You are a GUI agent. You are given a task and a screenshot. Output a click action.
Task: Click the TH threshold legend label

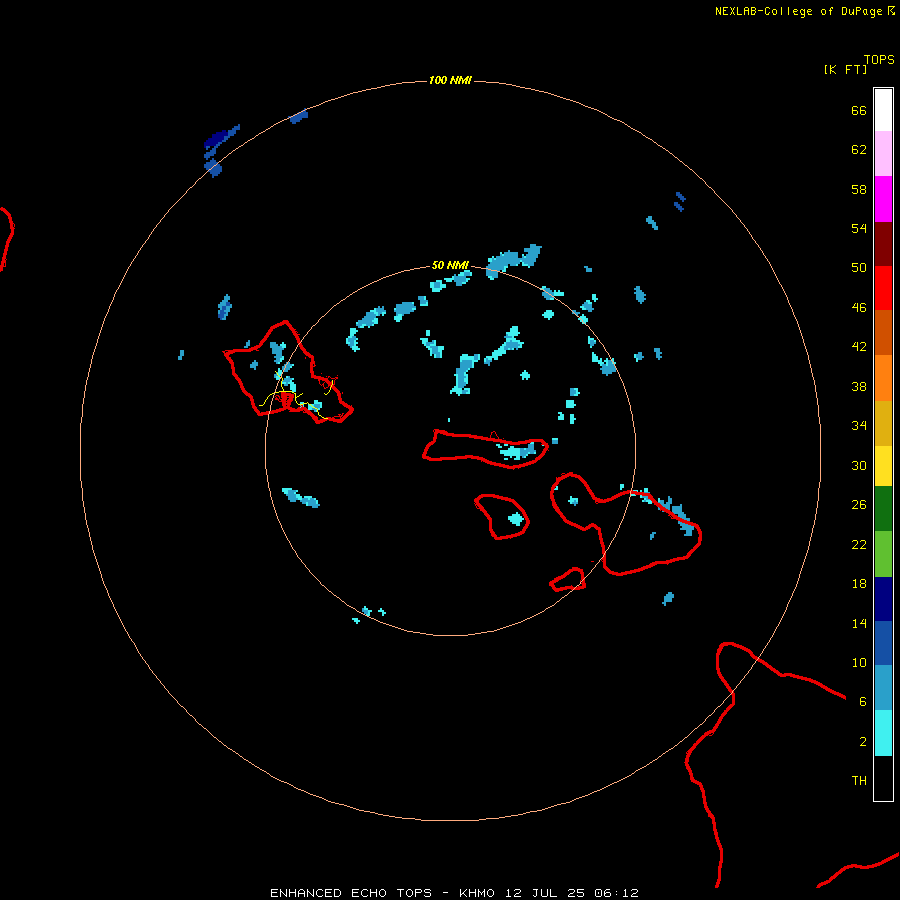pyautogui.click(x=859, y=781)
